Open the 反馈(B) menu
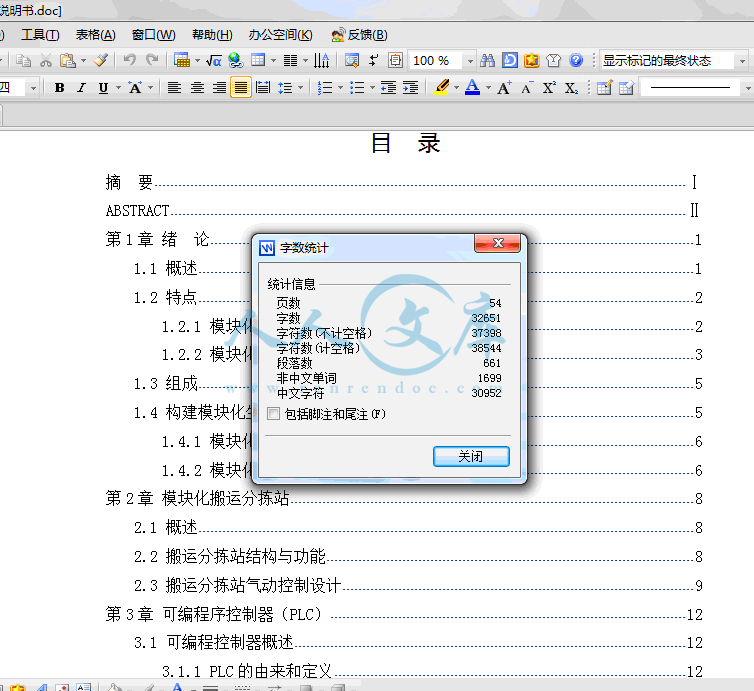The width and height of the screenshot is (754, 691). [x=359, y=35]
